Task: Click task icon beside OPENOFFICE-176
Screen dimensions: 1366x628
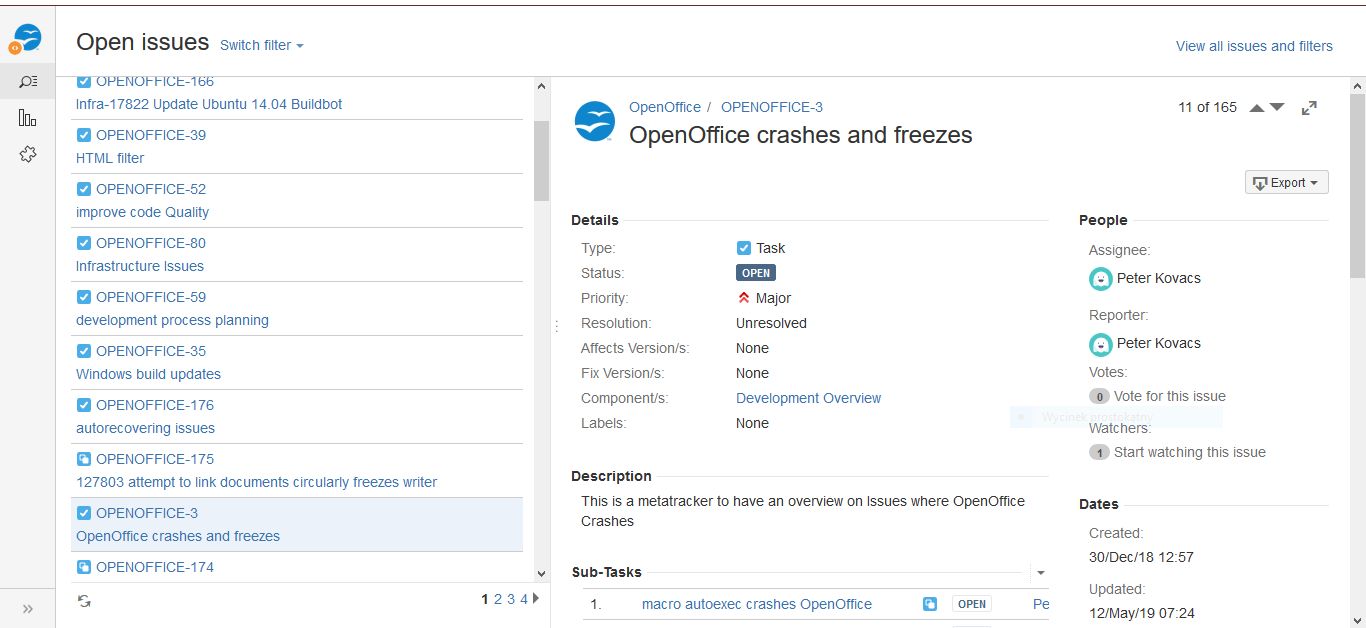Action: (x=84, y=405)
